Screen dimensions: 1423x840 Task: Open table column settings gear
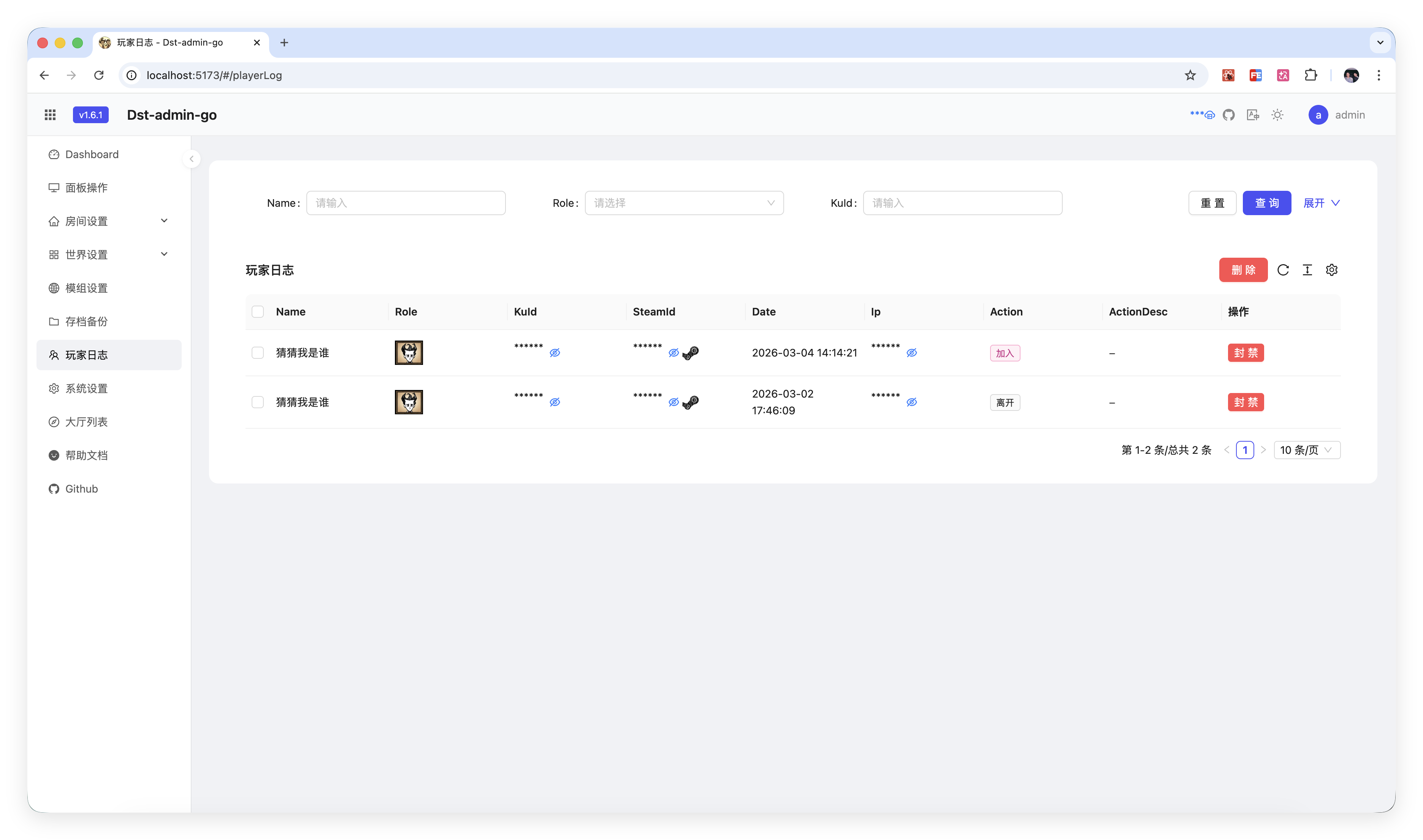(1331, 270)
